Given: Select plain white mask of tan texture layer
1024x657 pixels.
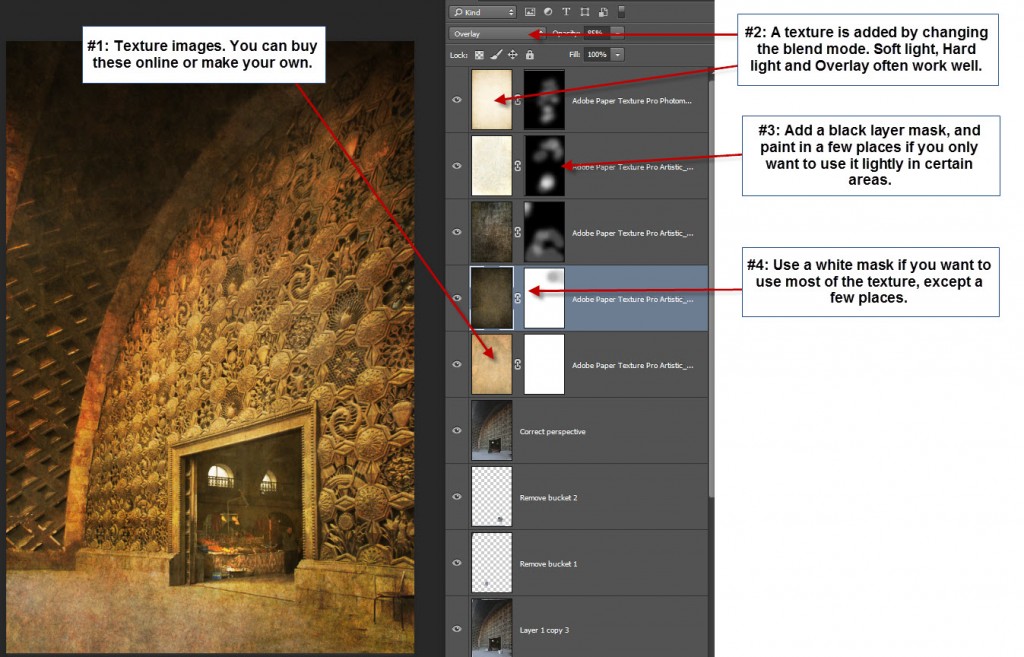Looking at the screenshot, I should 545,364.
